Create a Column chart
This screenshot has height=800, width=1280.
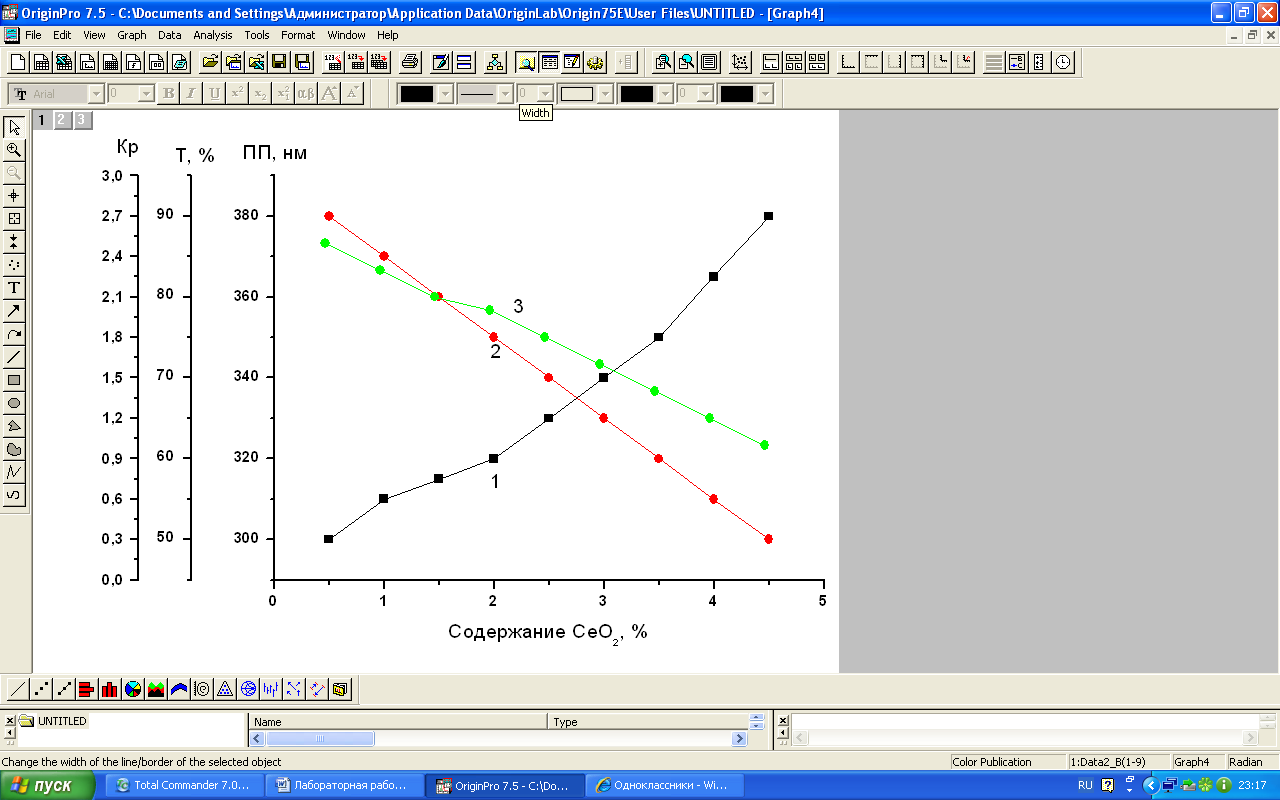coord(110,689)
